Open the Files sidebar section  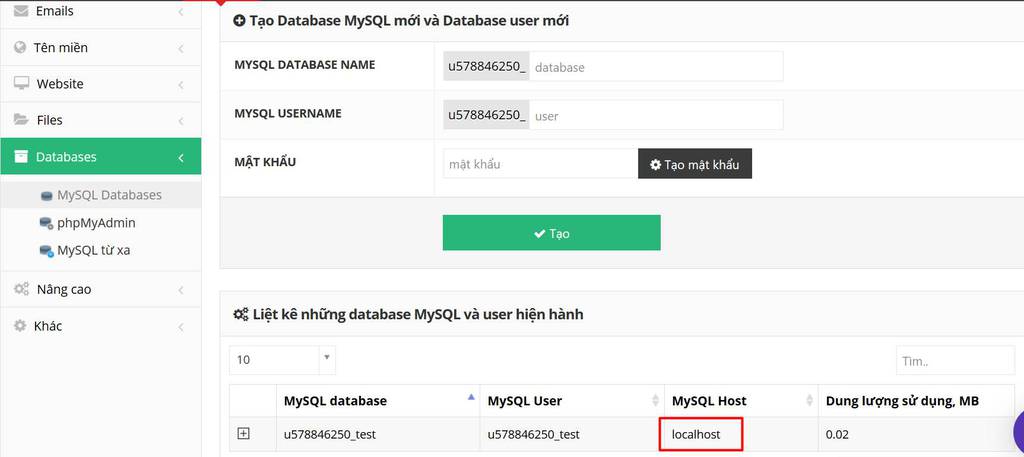101,120
